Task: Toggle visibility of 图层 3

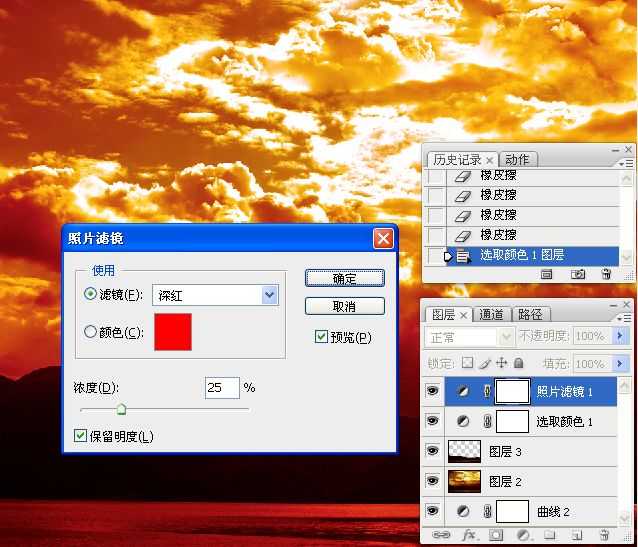Action: 433,451
